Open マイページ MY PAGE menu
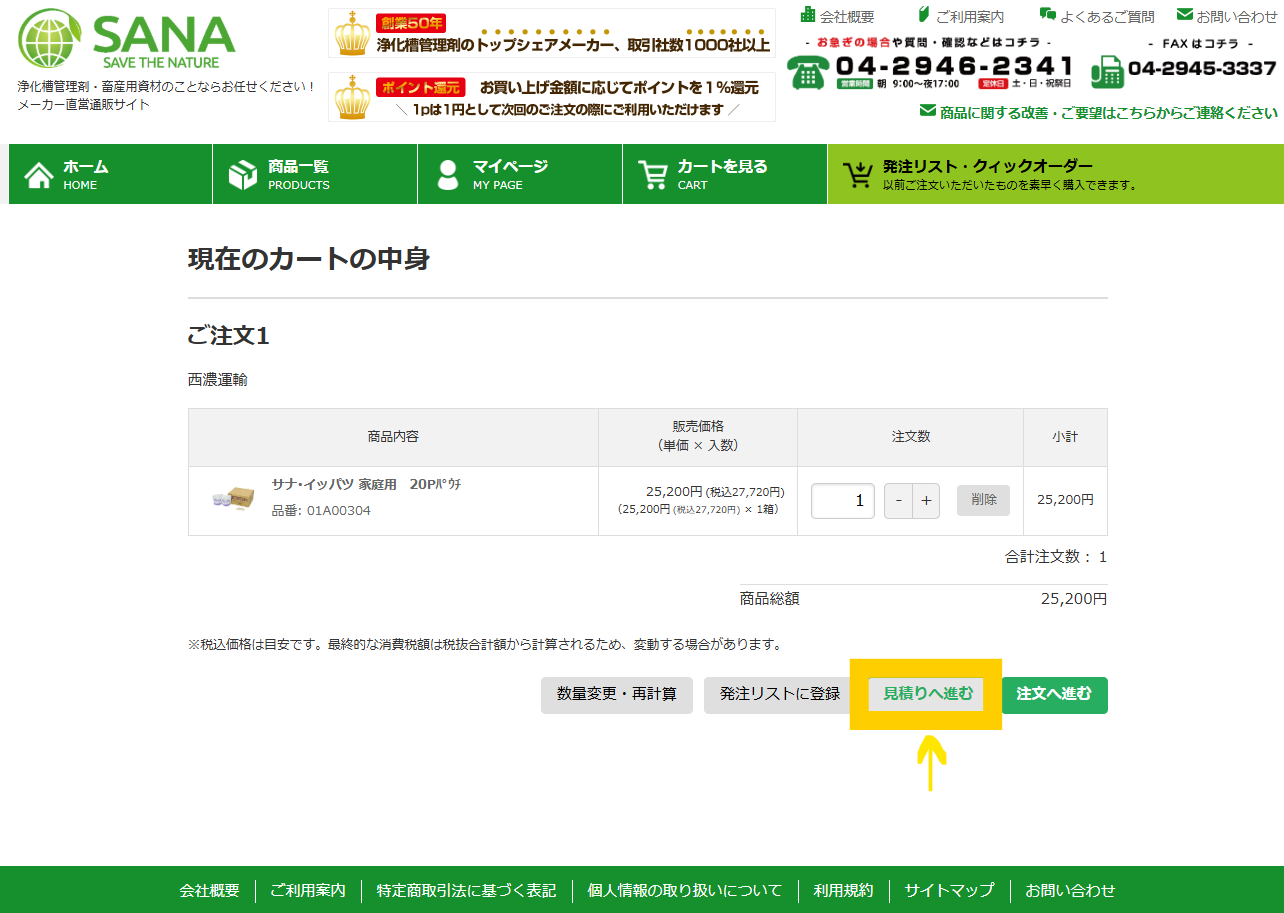The height and width of the screenshot is (913, 1284). pyautogui.click(x=520, y=174)
